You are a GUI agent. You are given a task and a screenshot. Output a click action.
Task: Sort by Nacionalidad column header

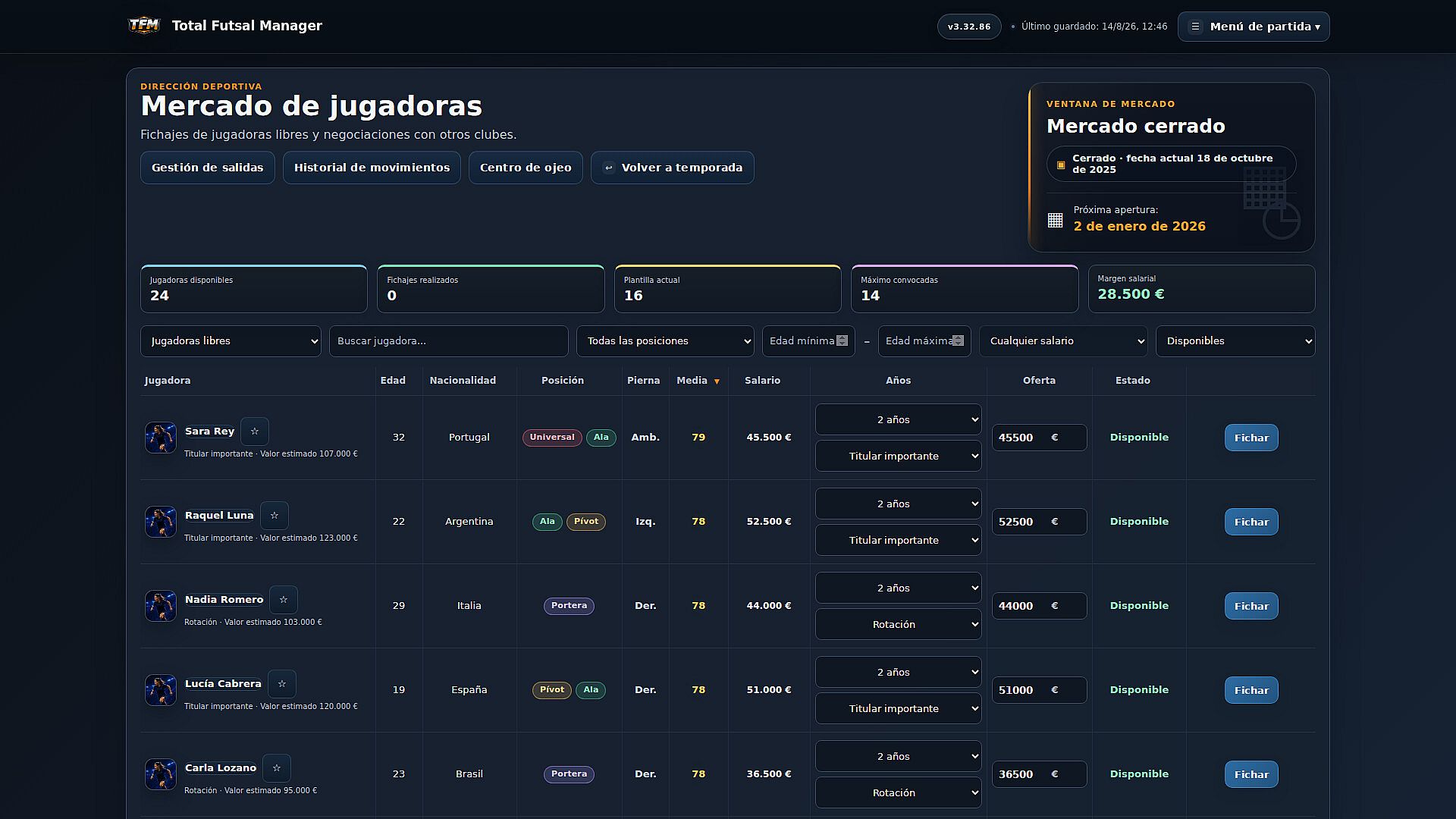(463, 381)
